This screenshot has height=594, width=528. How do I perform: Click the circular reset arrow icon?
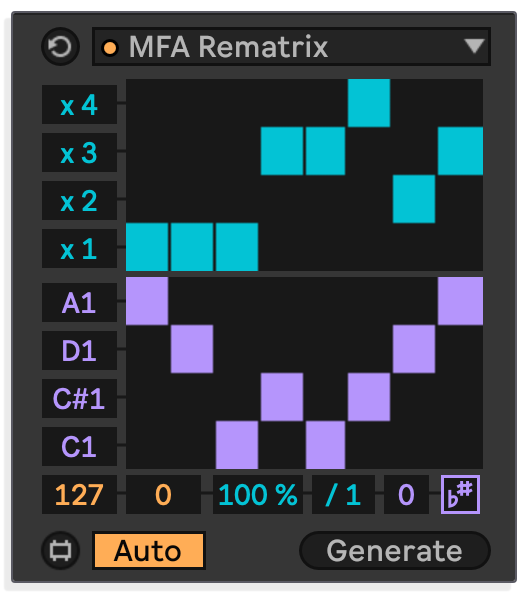point(60,47)
